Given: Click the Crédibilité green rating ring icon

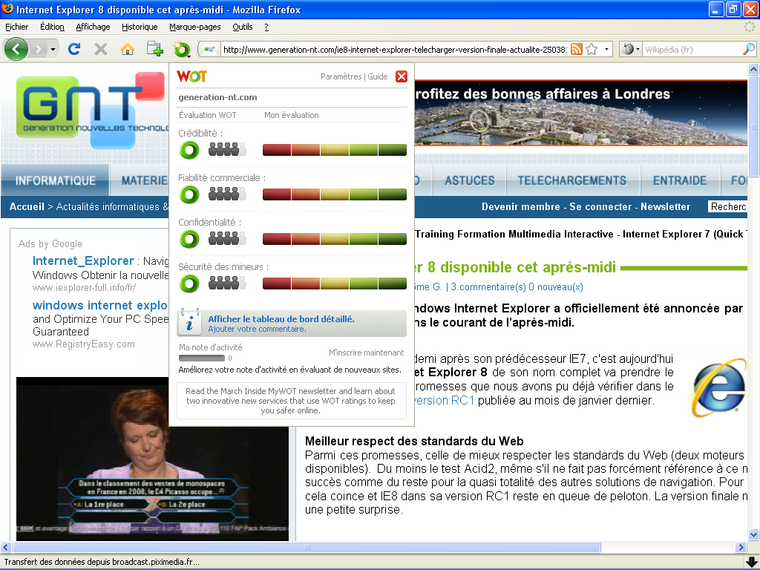Looking at the screenshot, I should click(x=189, y=150).
